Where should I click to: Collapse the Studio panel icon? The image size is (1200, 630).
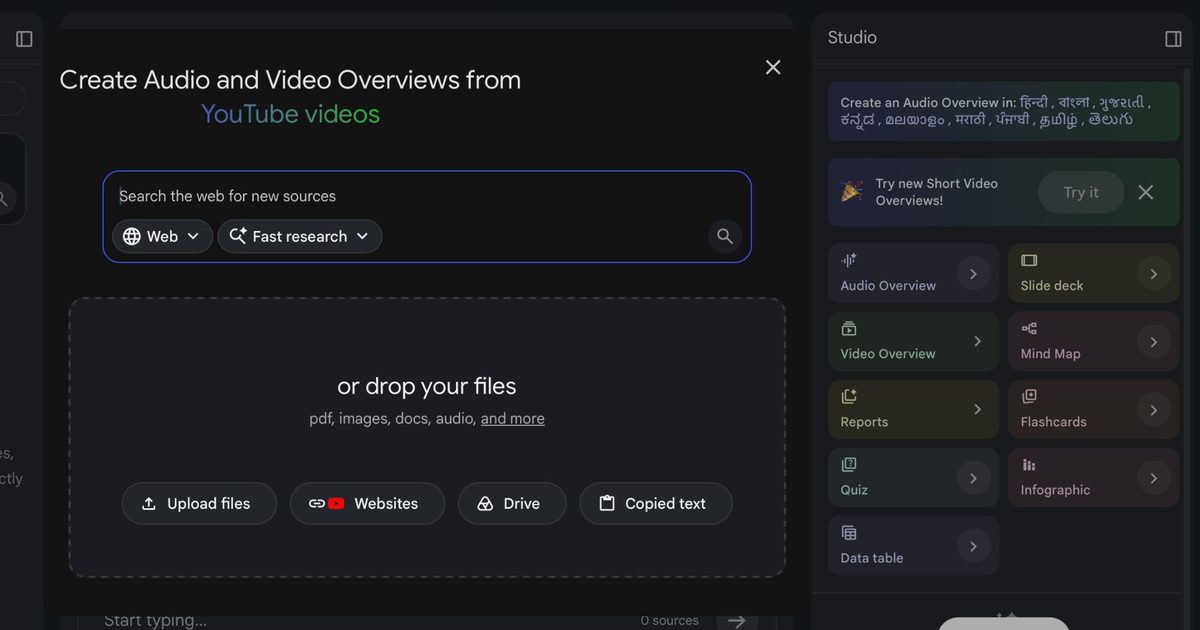coord(1174,39)
